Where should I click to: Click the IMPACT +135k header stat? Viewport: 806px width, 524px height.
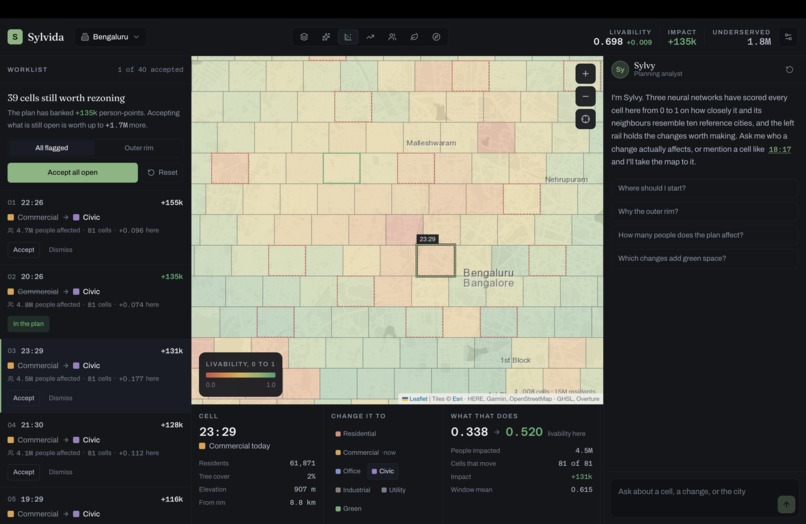682,38
